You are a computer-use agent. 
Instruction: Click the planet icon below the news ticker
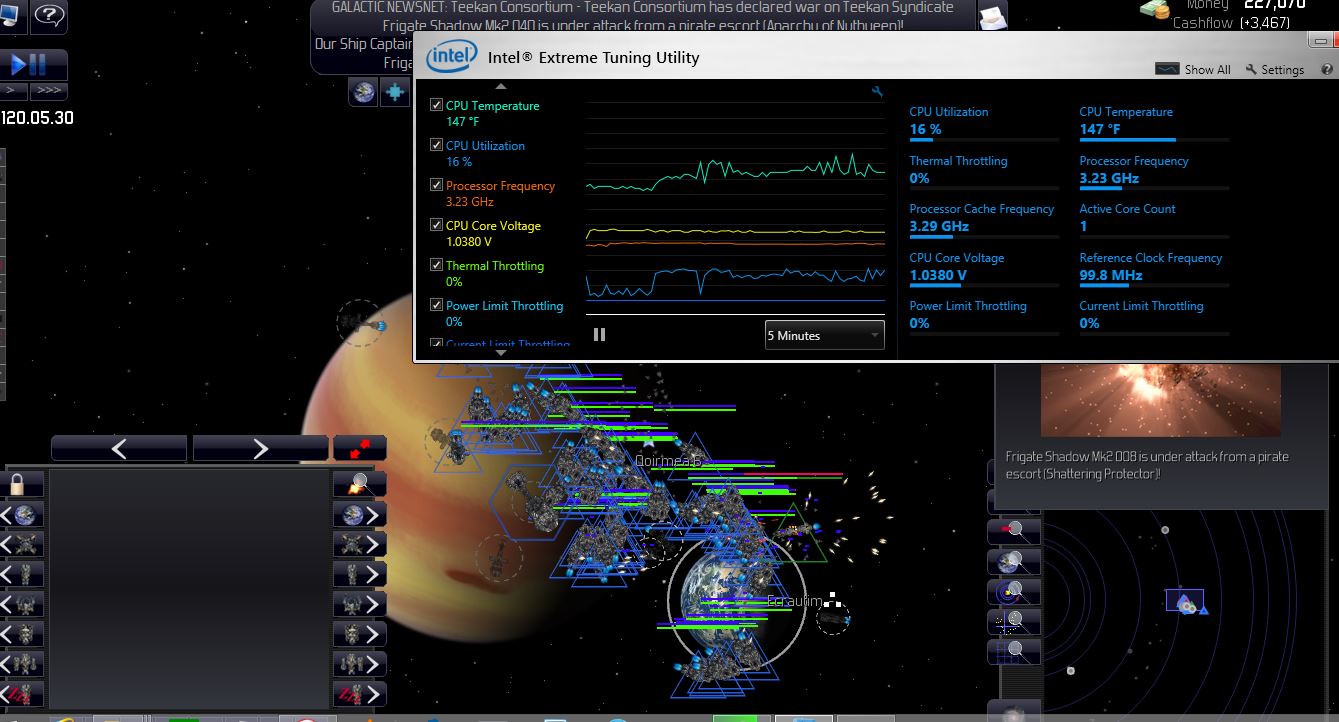coord(363,92)
